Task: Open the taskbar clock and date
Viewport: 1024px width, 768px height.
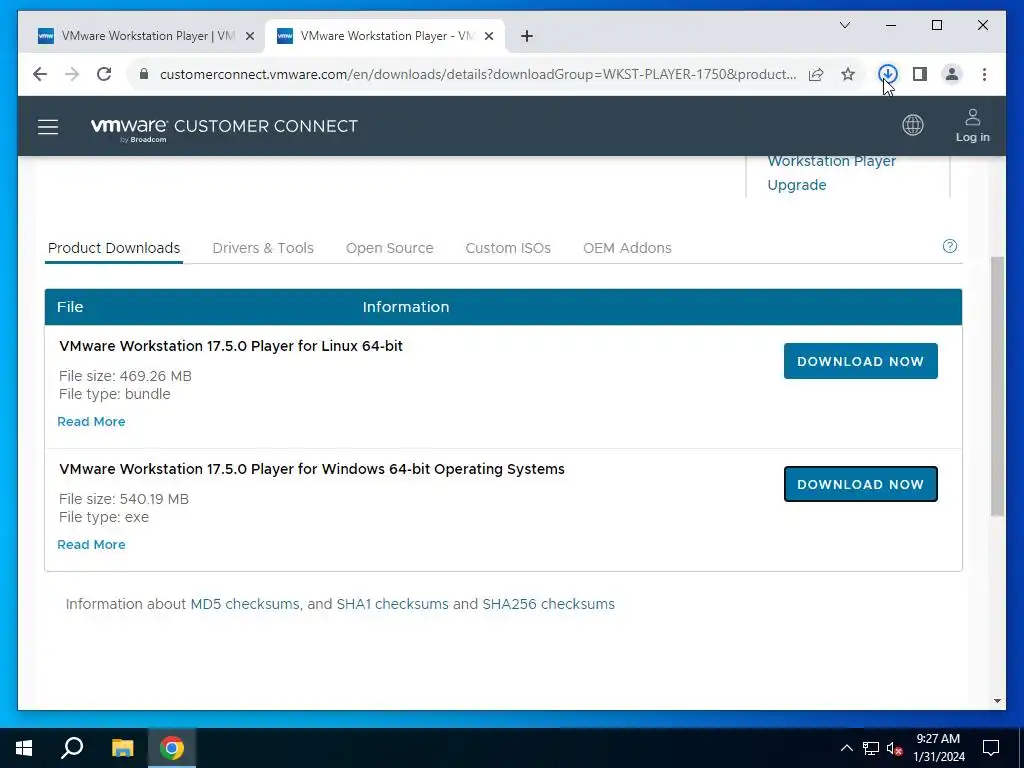Action: pos(938,748)
